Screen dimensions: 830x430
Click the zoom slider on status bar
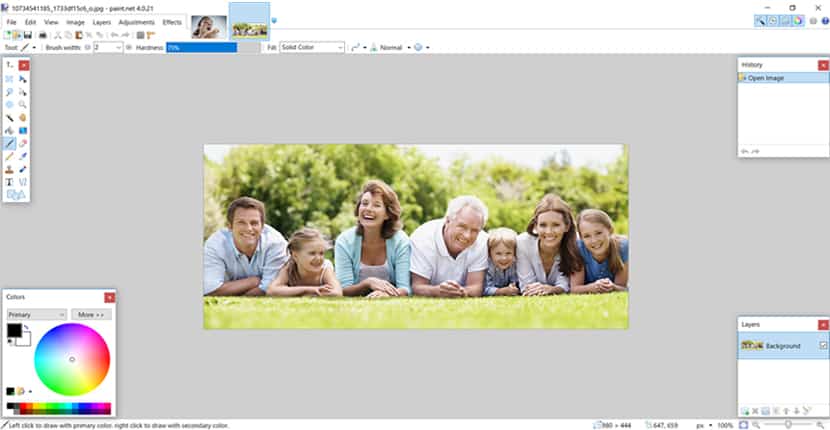point(788,425)
